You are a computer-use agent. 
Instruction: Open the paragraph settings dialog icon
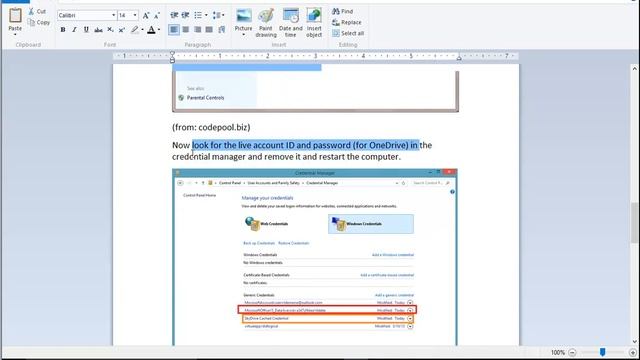[222, 29]
